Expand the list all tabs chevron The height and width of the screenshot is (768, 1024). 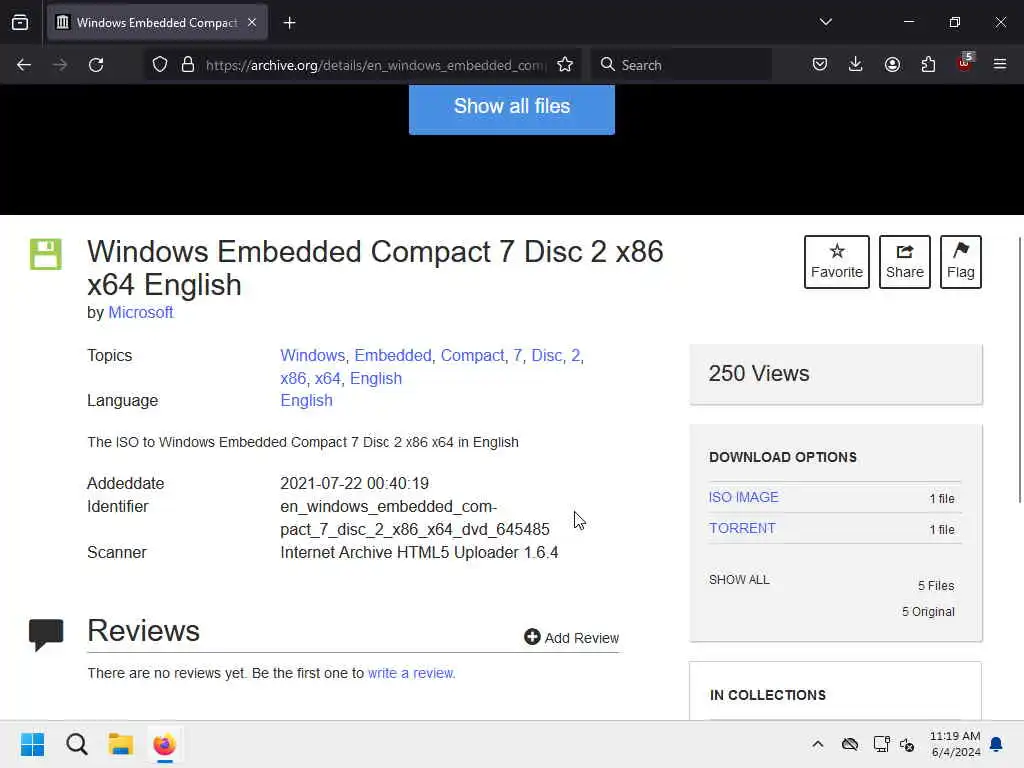(826, 22)
